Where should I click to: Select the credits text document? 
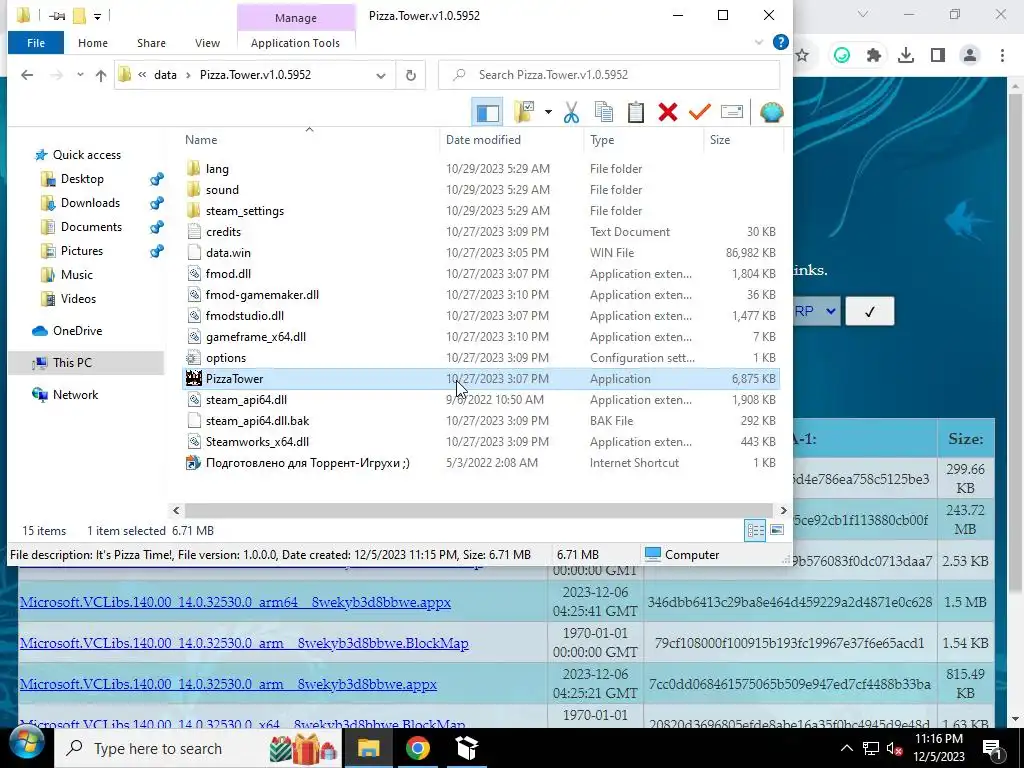[480, 232]
